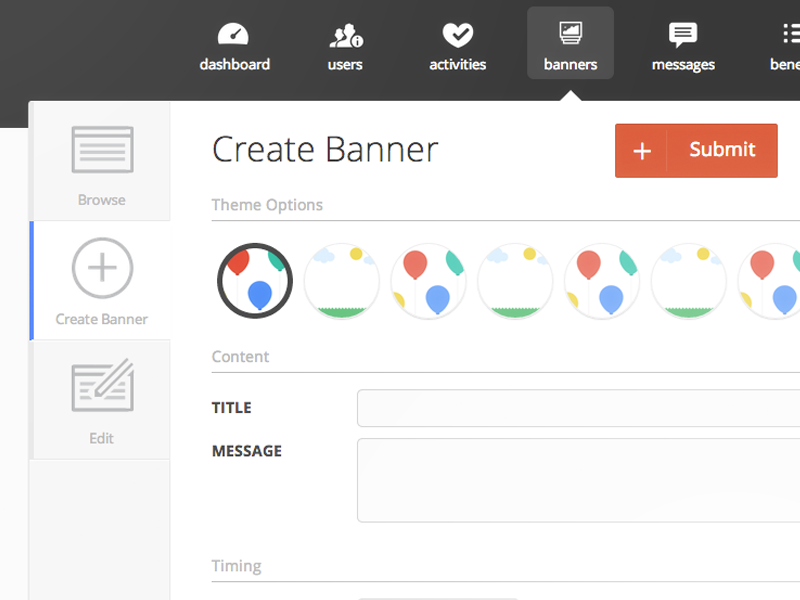Pick the red balloon with grass theme
Viewport: 800px width, 600px height.
[428, 281]
